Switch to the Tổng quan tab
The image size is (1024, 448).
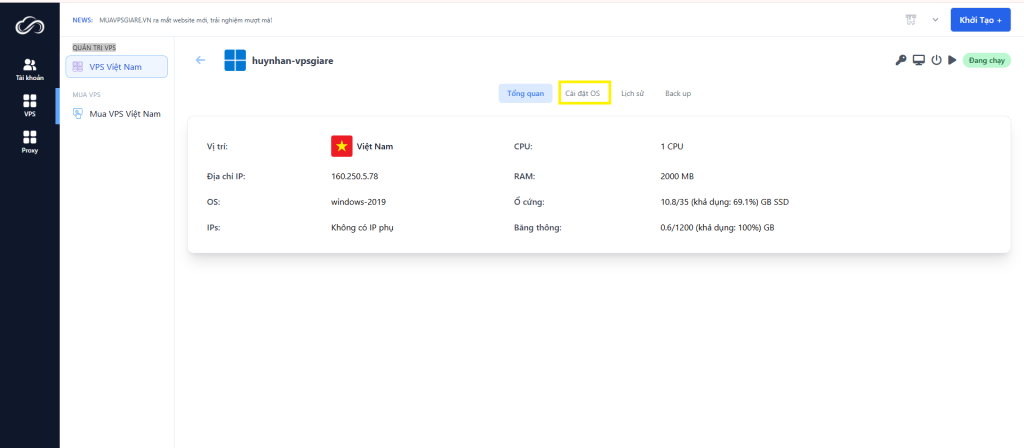point(525,93)
